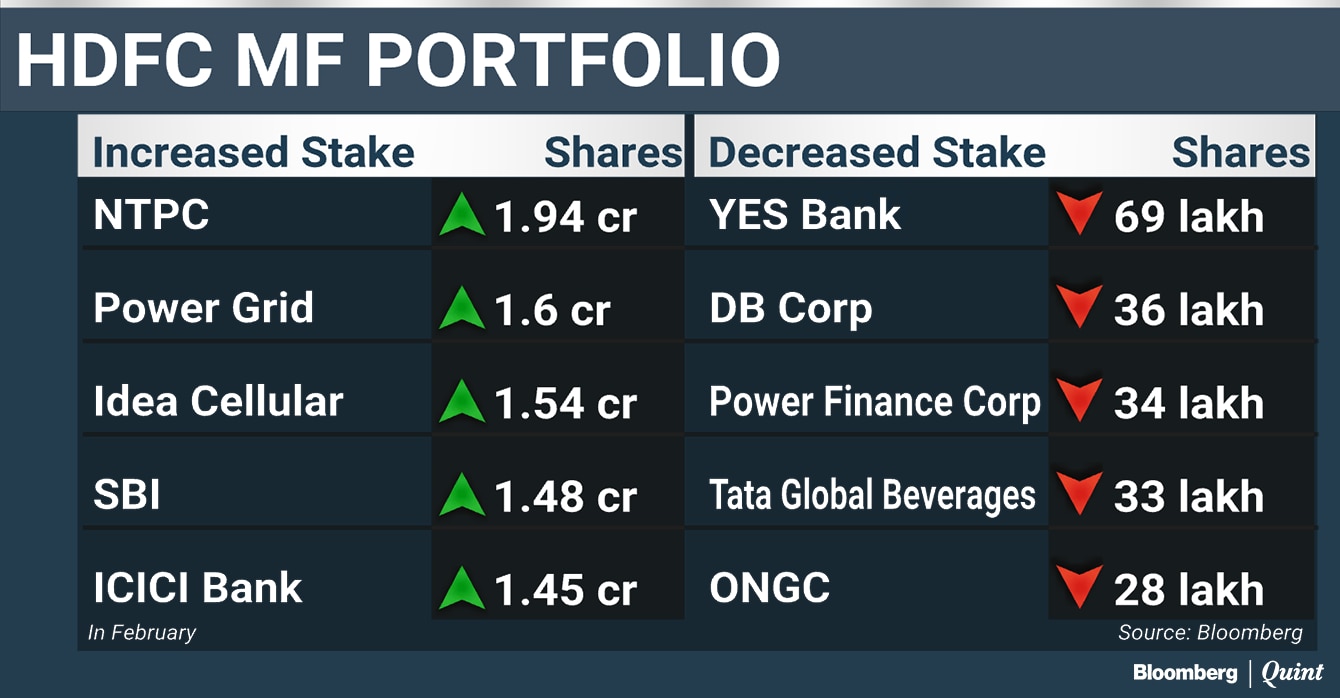Viewport: 1340px width, 698px height.
Task: Click the HDFC MF PORTFOLIO title
Action: pyautogui.click(x=398, y=59)
